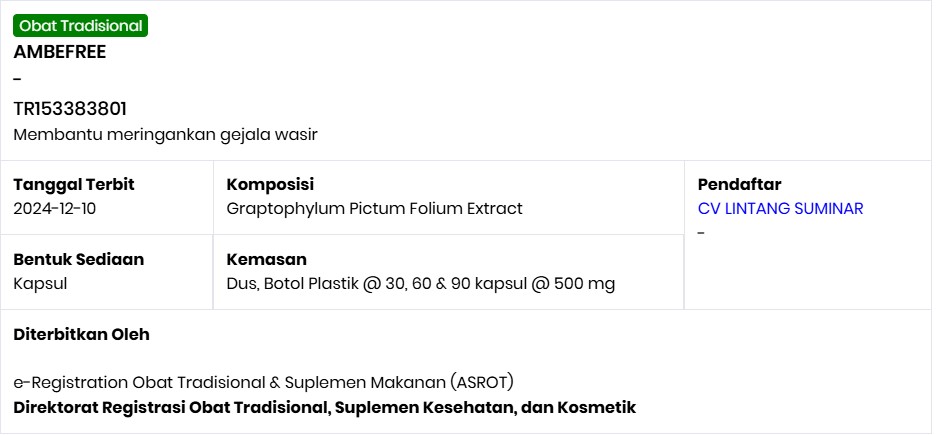This screenshot has height=435, width=937.
Task: Open the CV LINTANG SUMINAR registrant link
Action: pyautogui.click(x=780, y=209)
